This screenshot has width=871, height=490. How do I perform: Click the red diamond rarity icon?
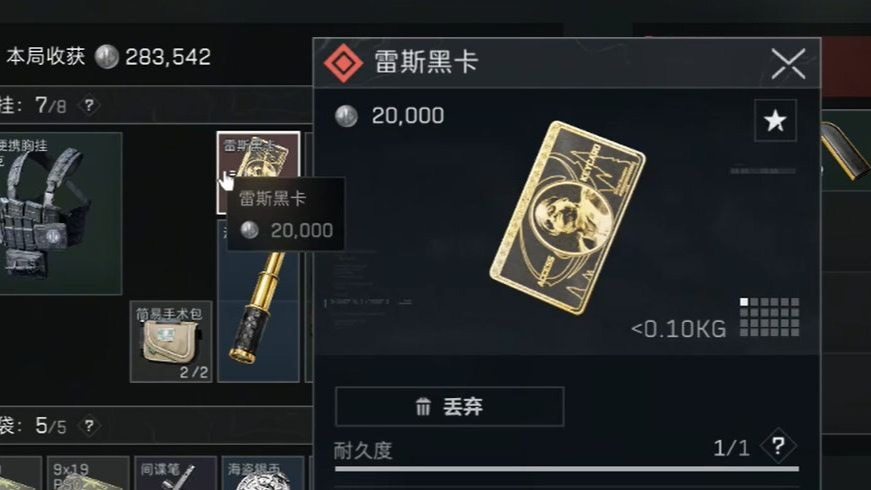343,63
